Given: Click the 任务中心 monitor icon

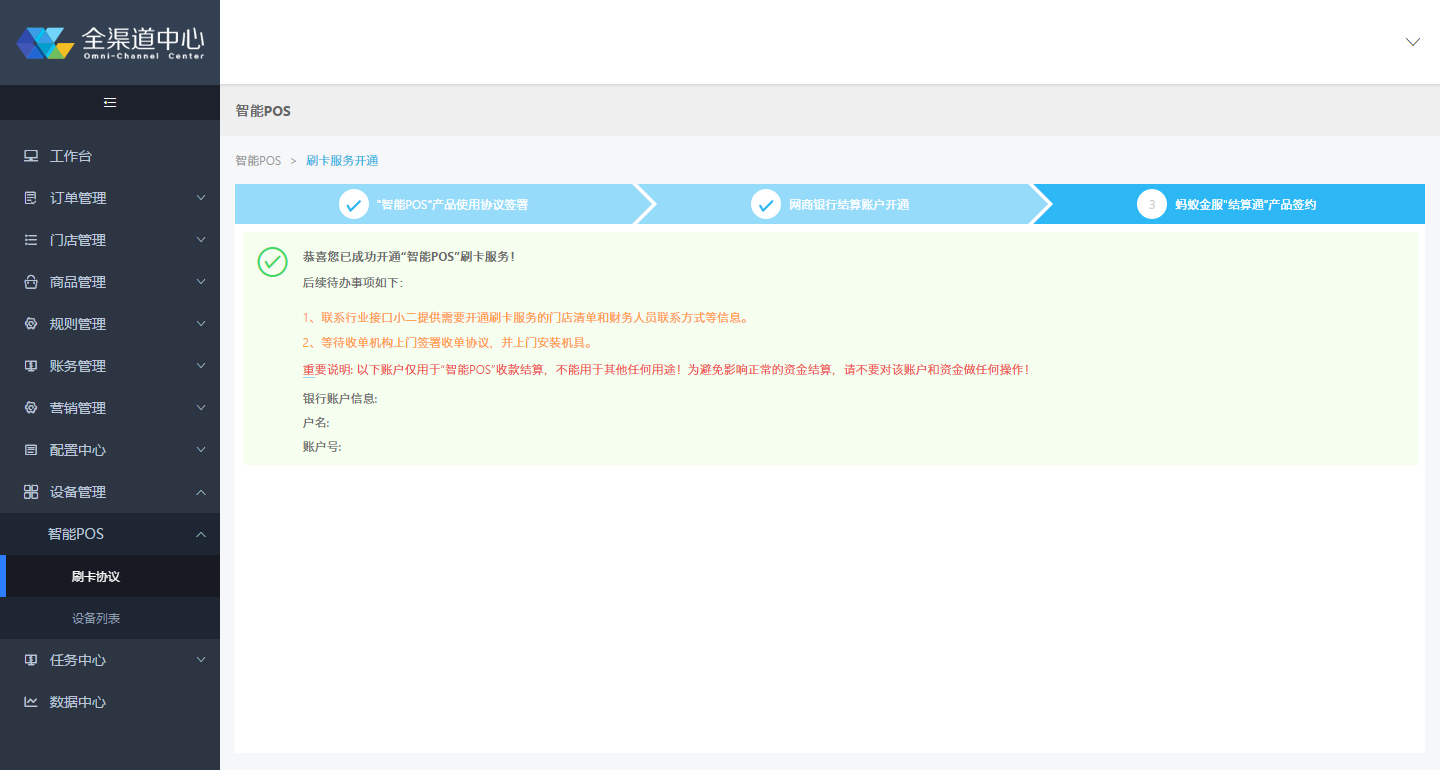Looking at the screenshot, I should [31, 660].
